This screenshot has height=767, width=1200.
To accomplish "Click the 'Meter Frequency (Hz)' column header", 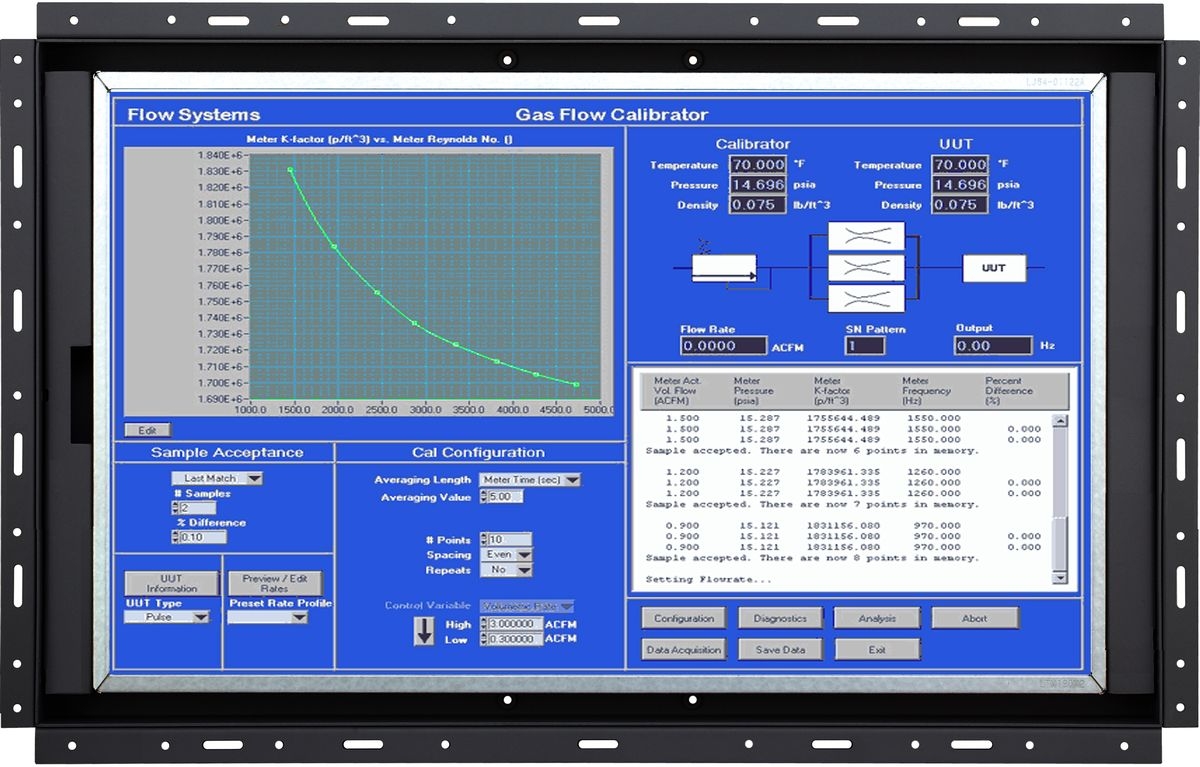I will [925, 391].
